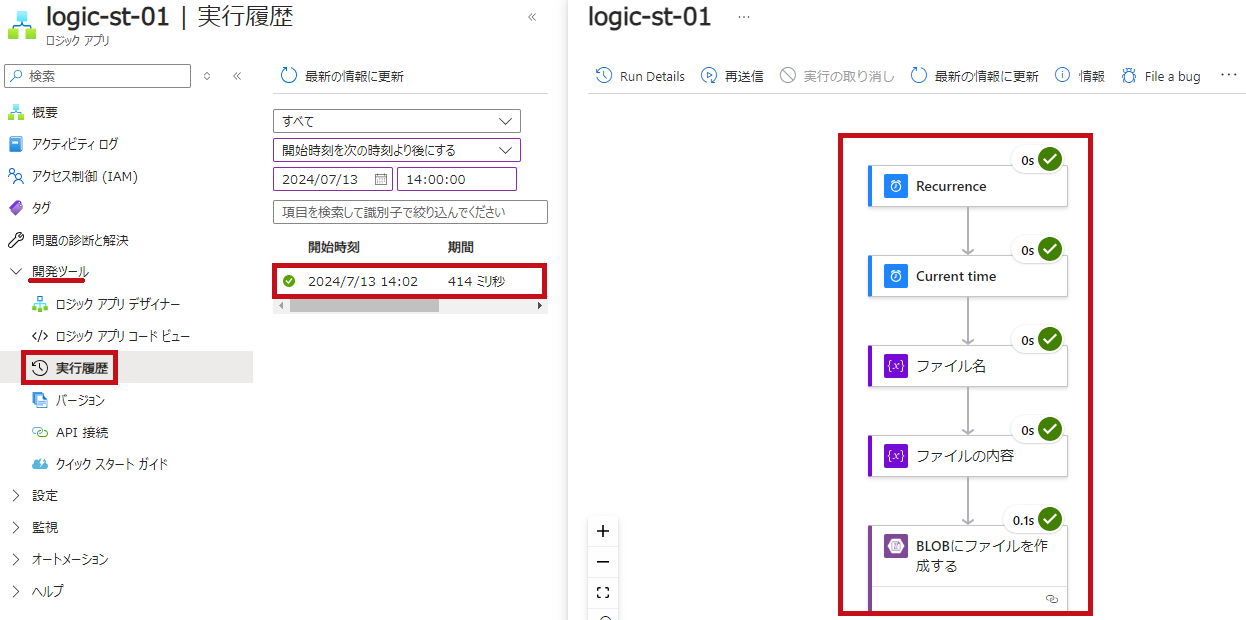Expand the ヘルプ section

(x=15, y=591)
